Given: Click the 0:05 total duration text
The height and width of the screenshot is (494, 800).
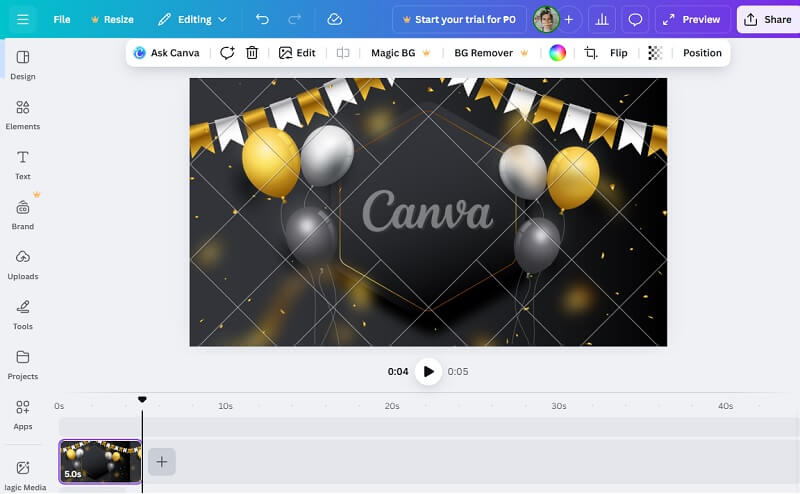Looking at the screenshot, I should point(458,372).
